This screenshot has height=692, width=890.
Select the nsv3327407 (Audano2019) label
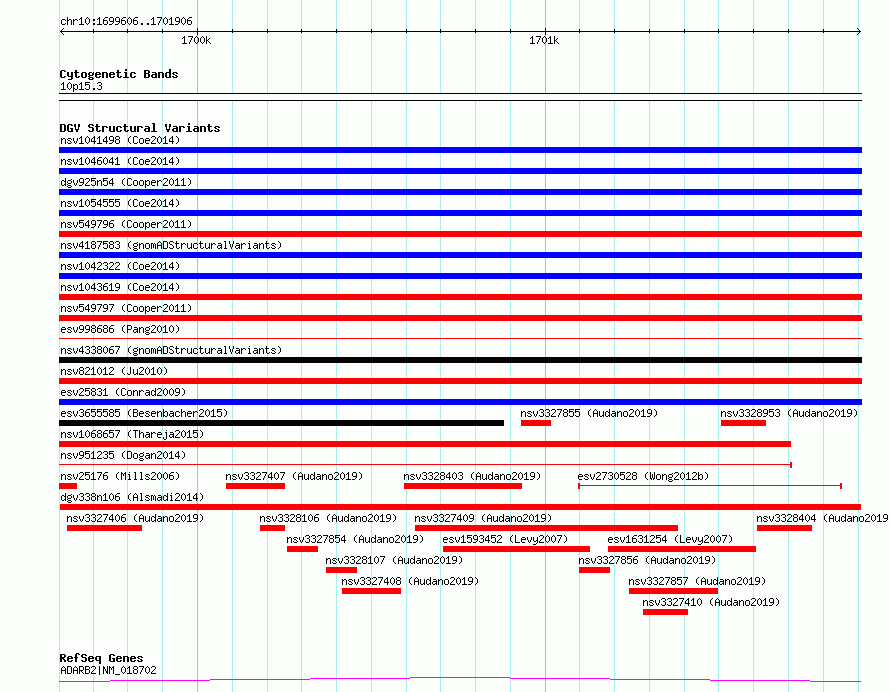coord(294,476)
